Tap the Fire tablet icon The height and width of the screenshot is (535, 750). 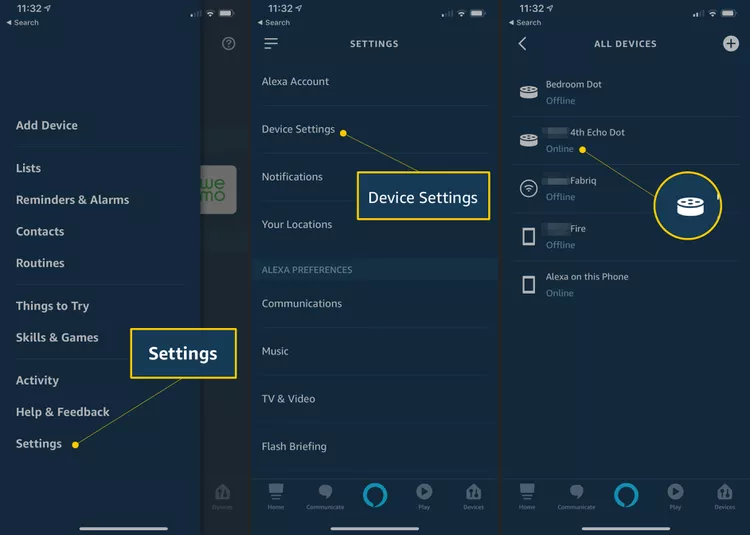529,236
